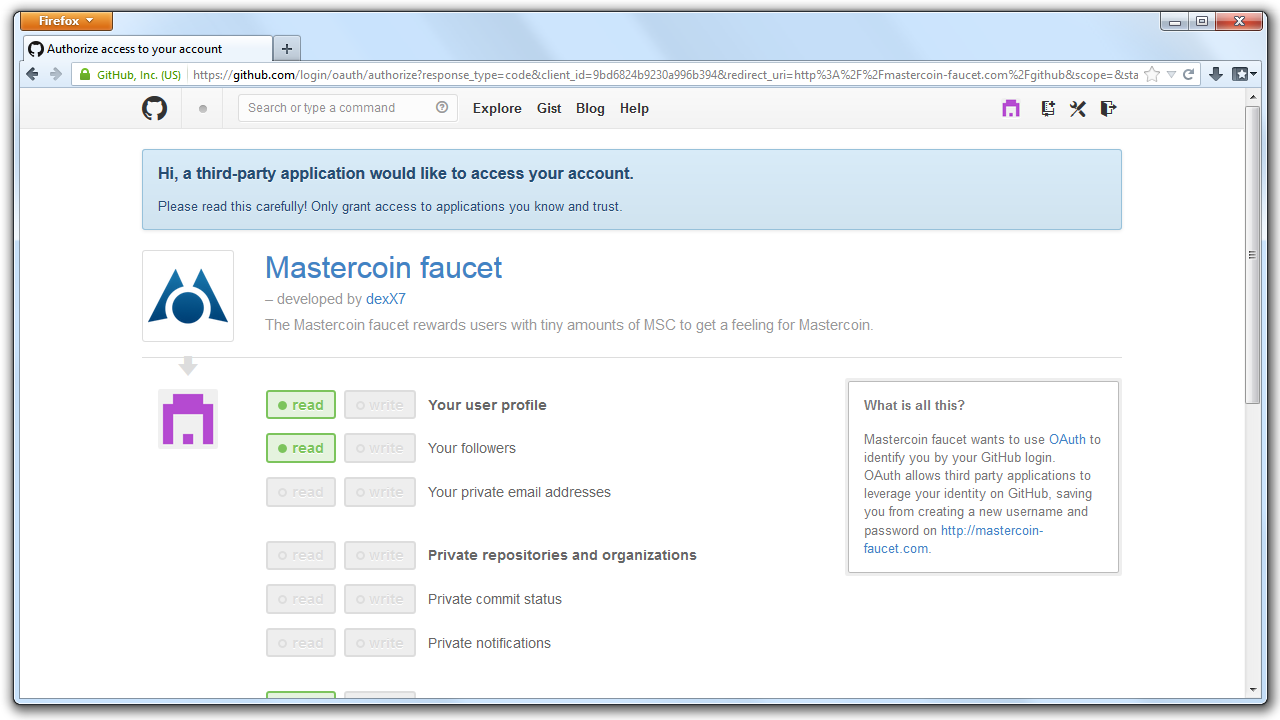This screenshot has width=1280, height=720.
Task: Go back using browser back arrow
Action: click(32, 74)
